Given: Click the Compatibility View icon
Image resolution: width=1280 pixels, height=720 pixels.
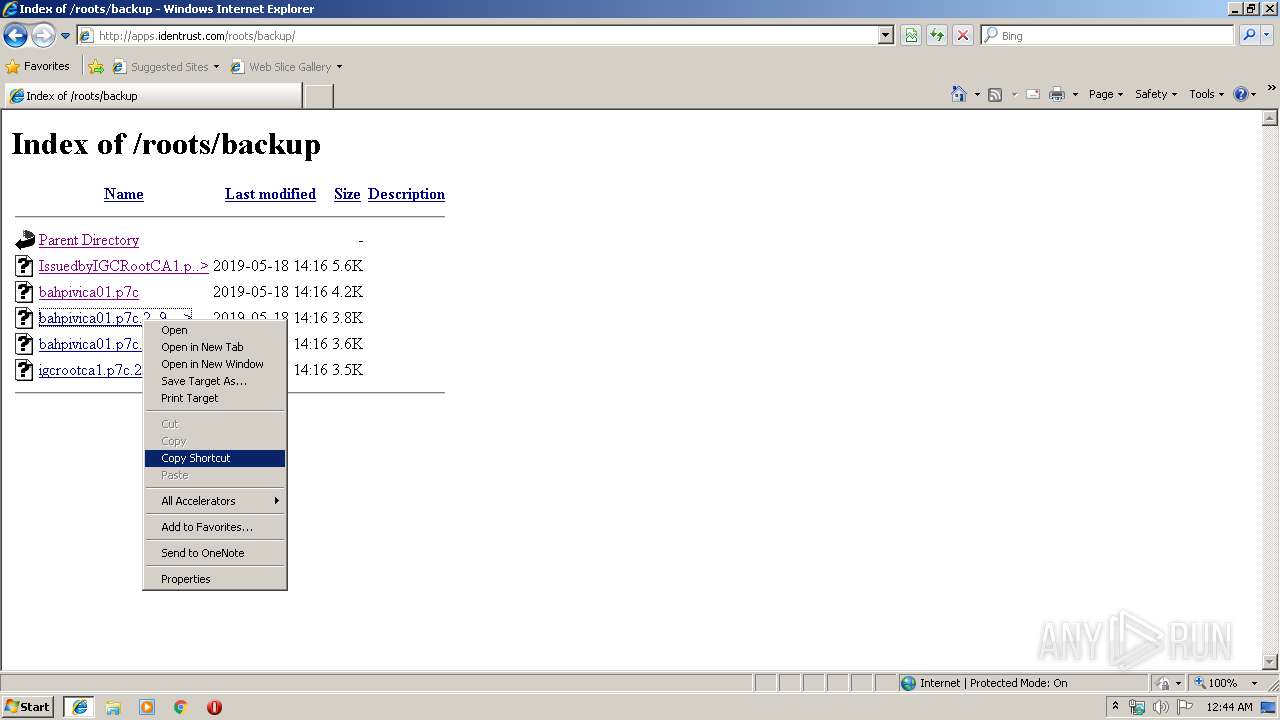Looking at the screenshot, I should [911, 36].
